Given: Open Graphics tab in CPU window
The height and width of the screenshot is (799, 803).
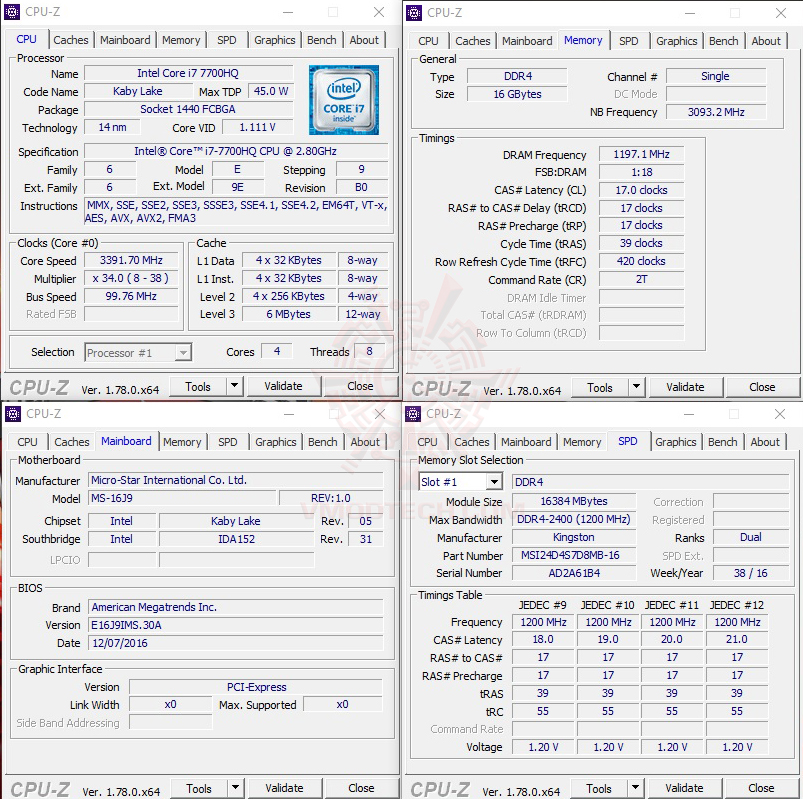Looking at the screenshot, I should (274, 40).
